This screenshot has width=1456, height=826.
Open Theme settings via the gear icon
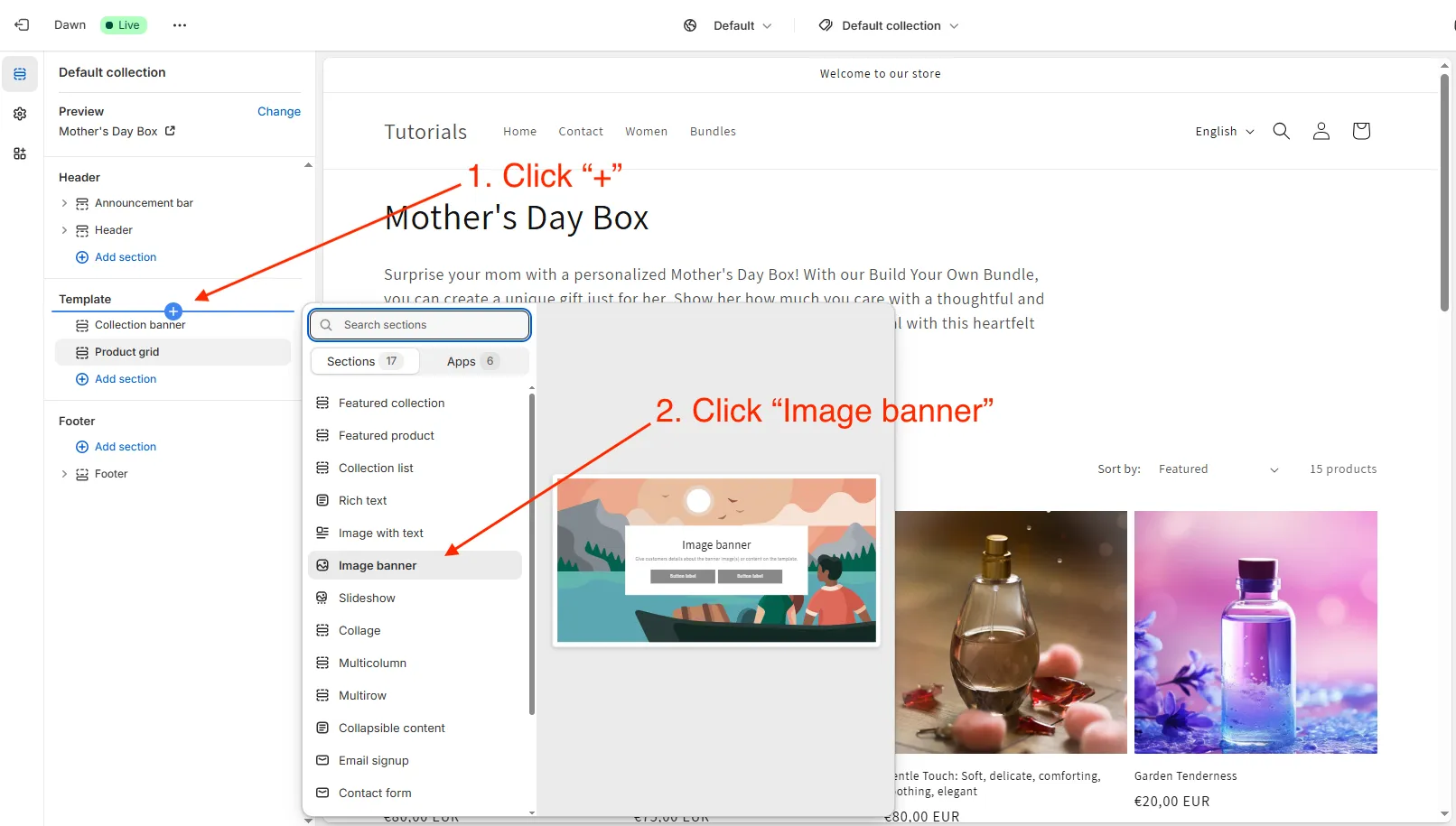[x=20, y=114]
